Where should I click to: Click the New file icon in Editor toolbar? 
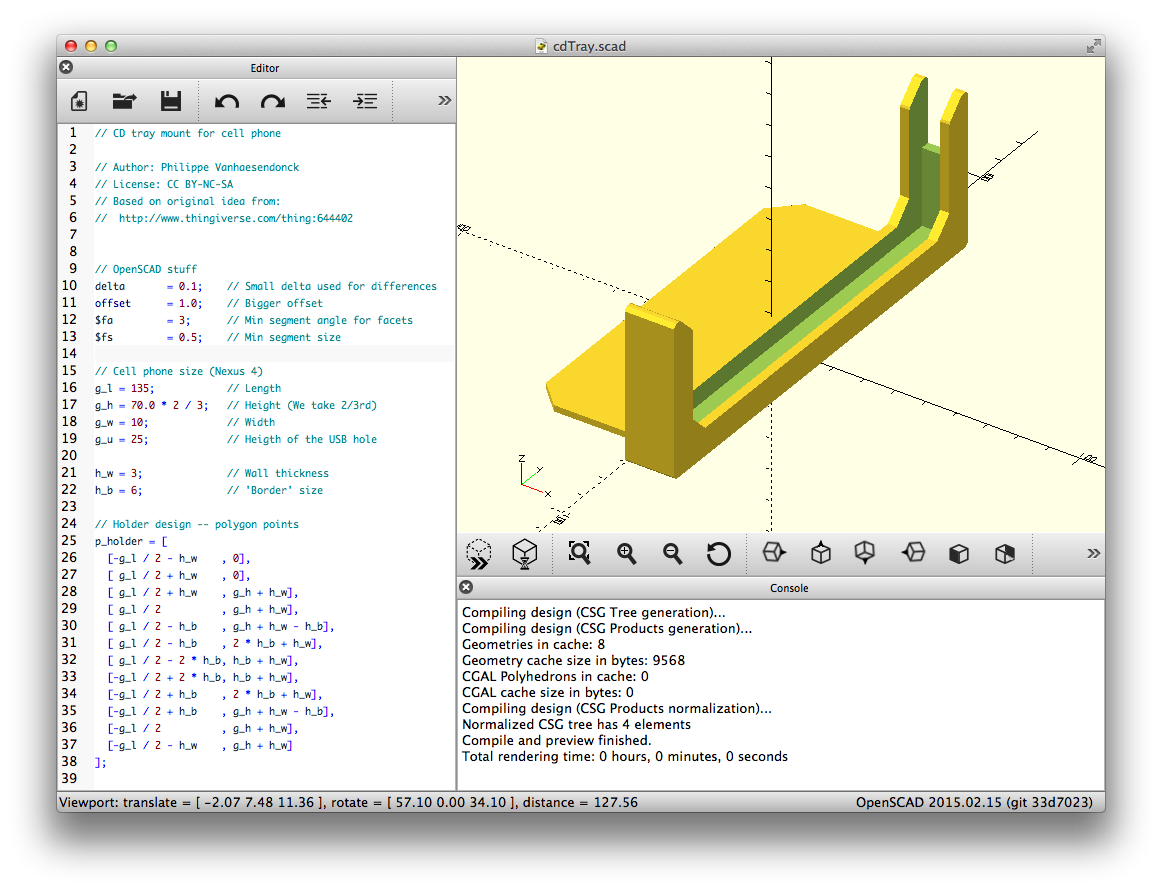79,101
